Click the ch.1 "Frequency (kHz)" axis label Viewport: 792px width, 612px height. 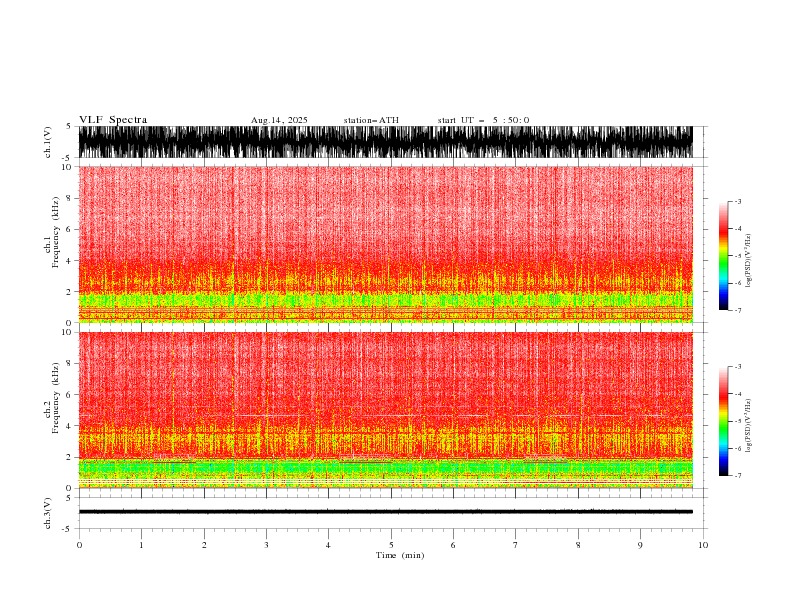pyautogui.click(x=56, y=232)
